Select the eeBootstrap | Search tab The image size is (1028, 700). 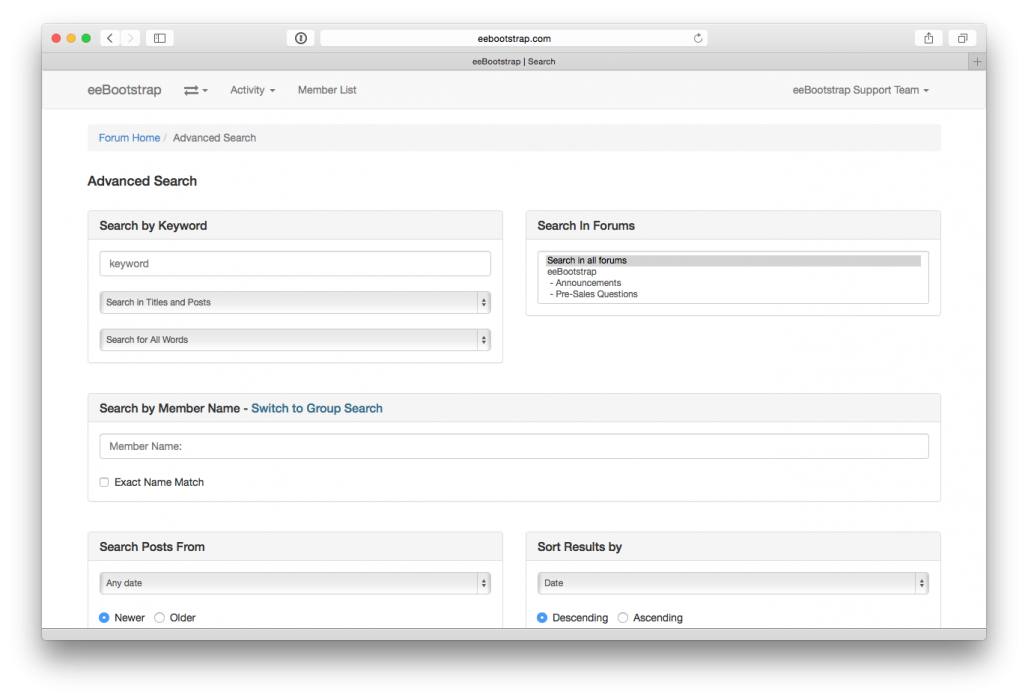pos(513,62)
